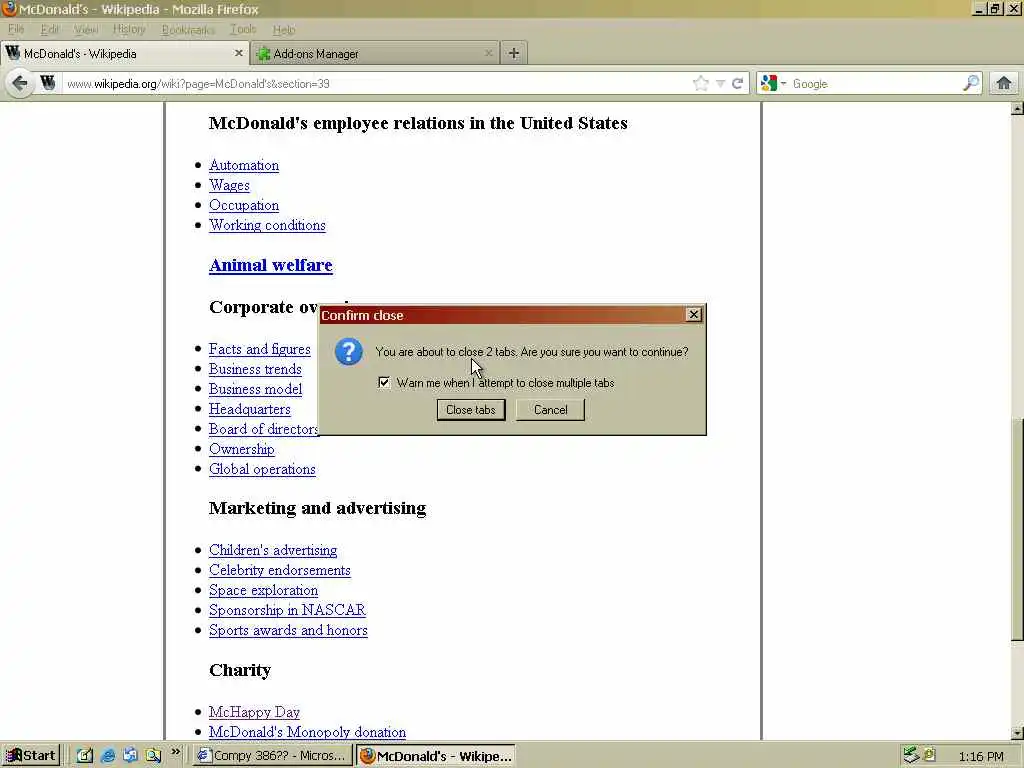The width and height of the screenshot is (1024, 768).
Task: Open Sports awards and honors link
Action: tap(288, 630)
